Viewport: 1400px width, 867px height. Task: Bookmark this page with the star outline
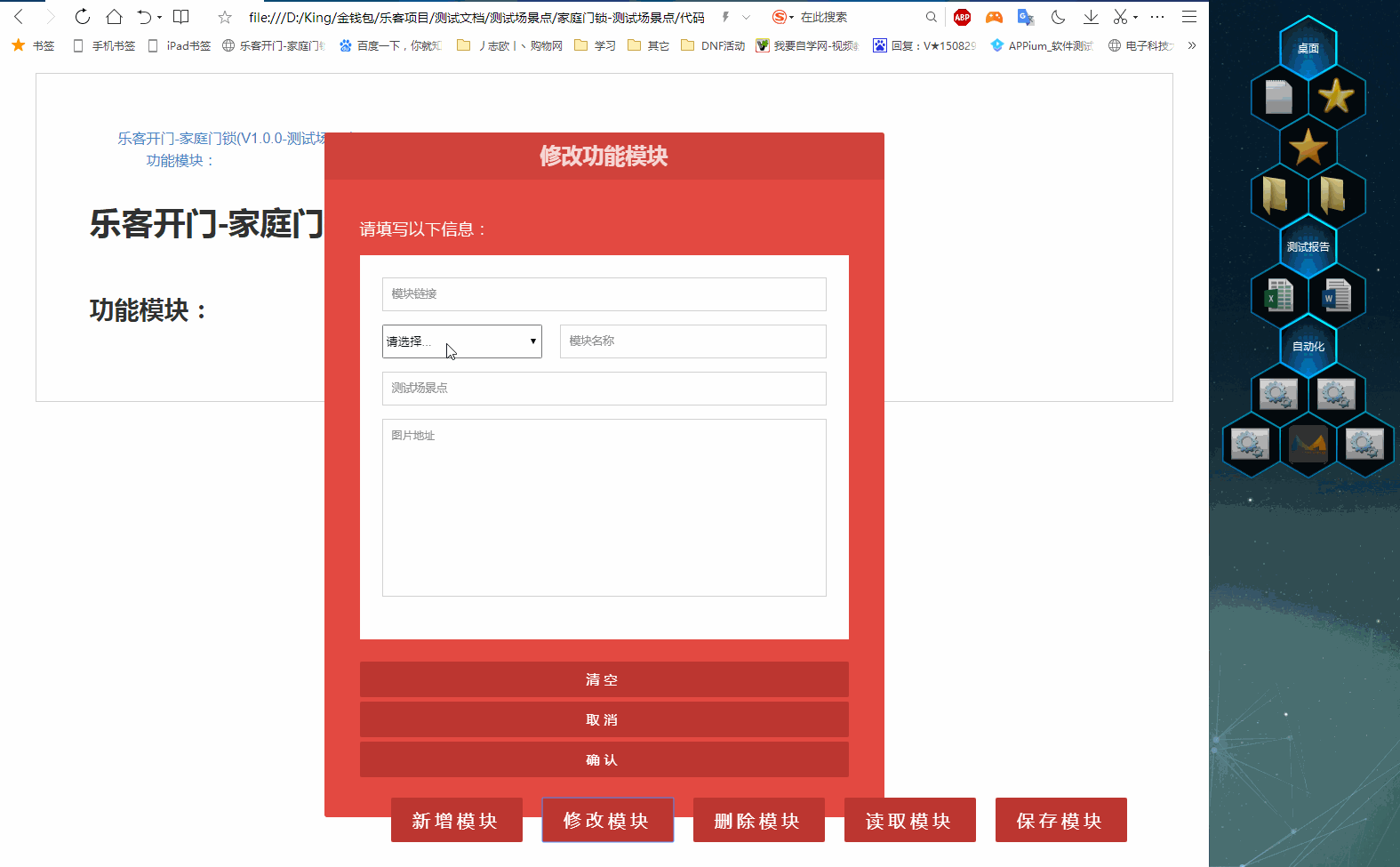click(225, 17)
